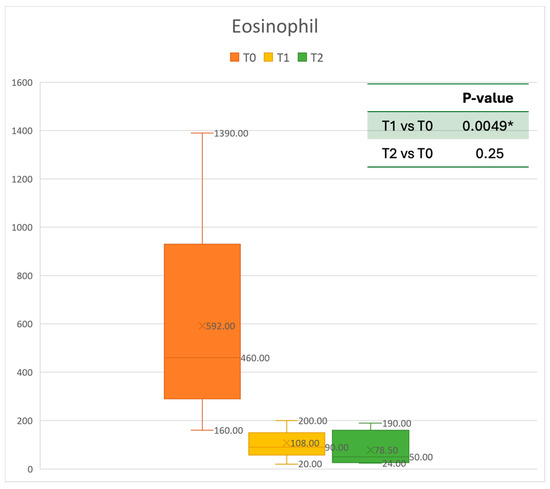Click the 1600 y-axis label
Viewport: 550px width, 489px height.
[22, 83]
